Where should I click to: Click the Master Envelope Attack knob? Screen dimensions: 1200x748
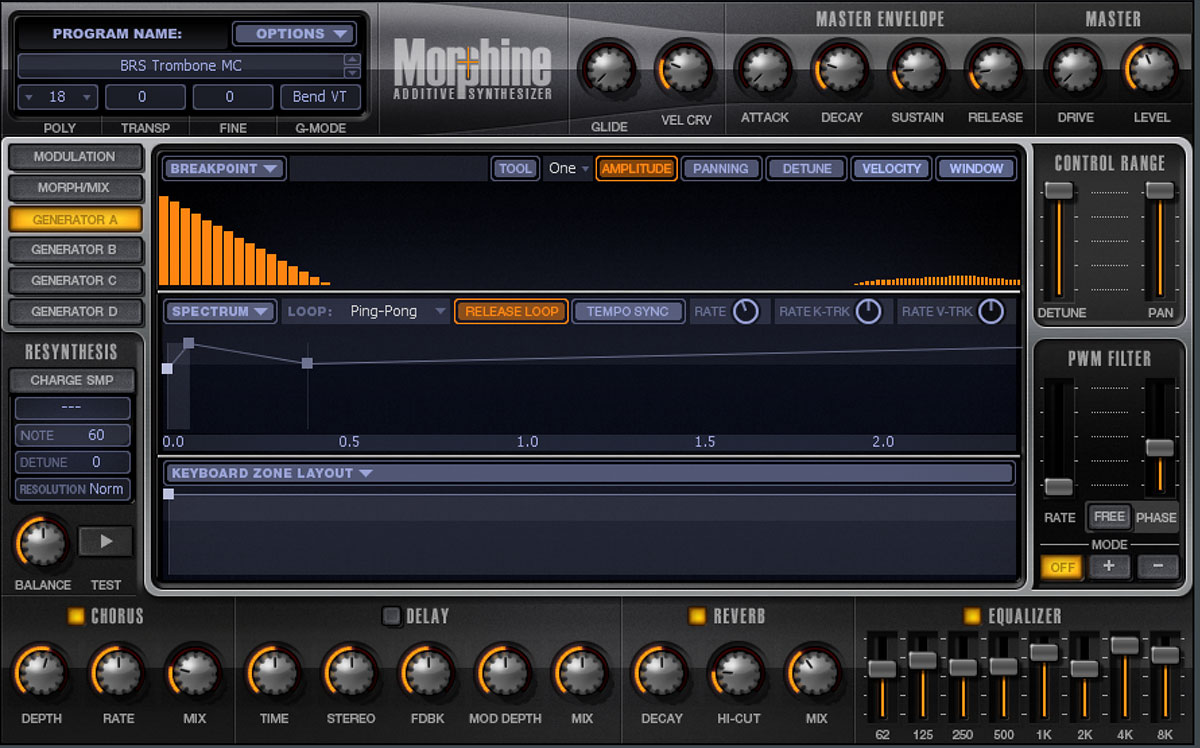click(764, 68)
